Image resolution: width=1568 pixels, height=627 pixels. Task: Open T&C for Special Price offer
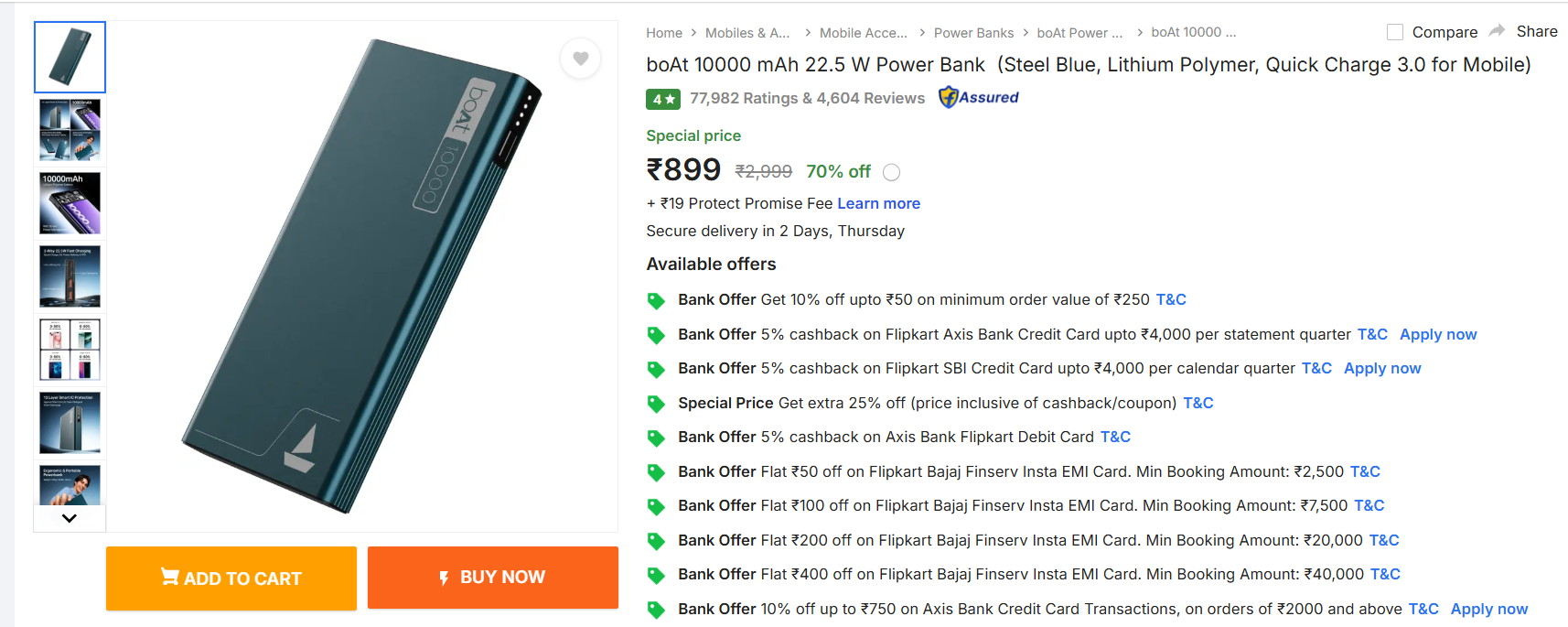1197,403
